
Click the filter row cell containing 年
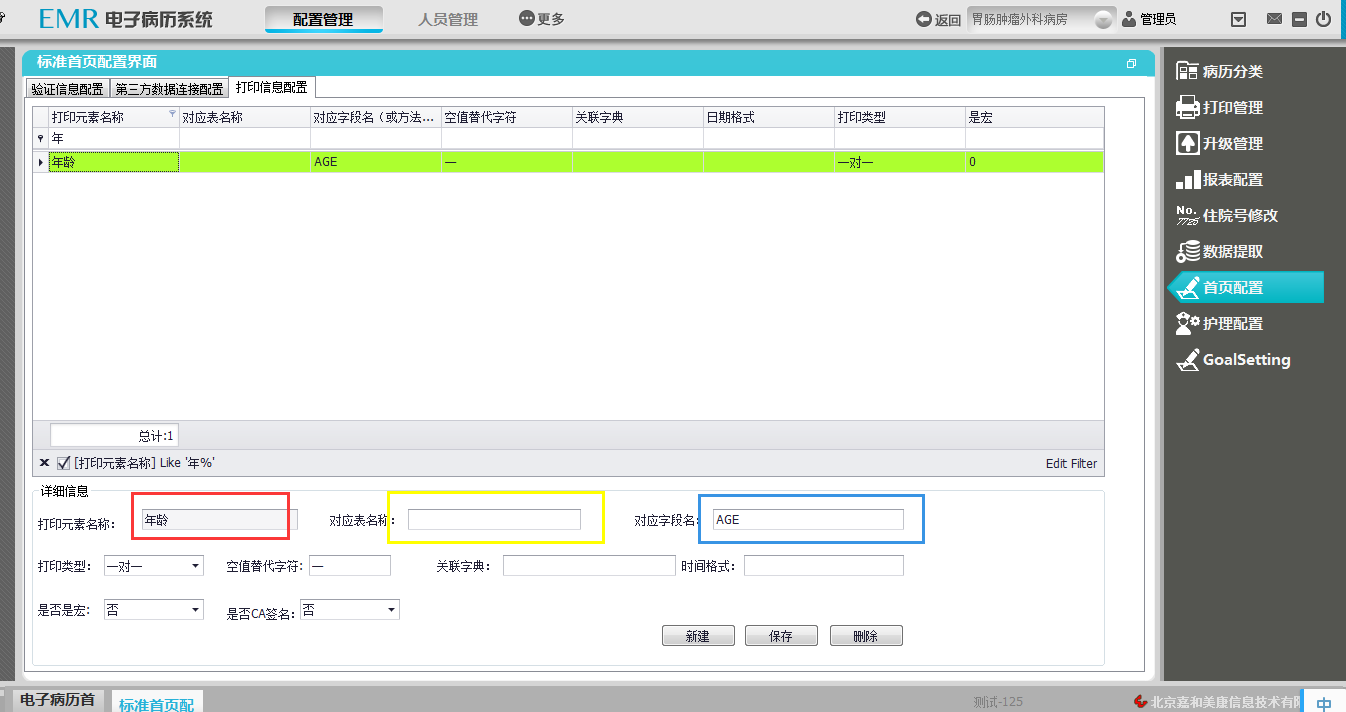click(x=113, y=139)
